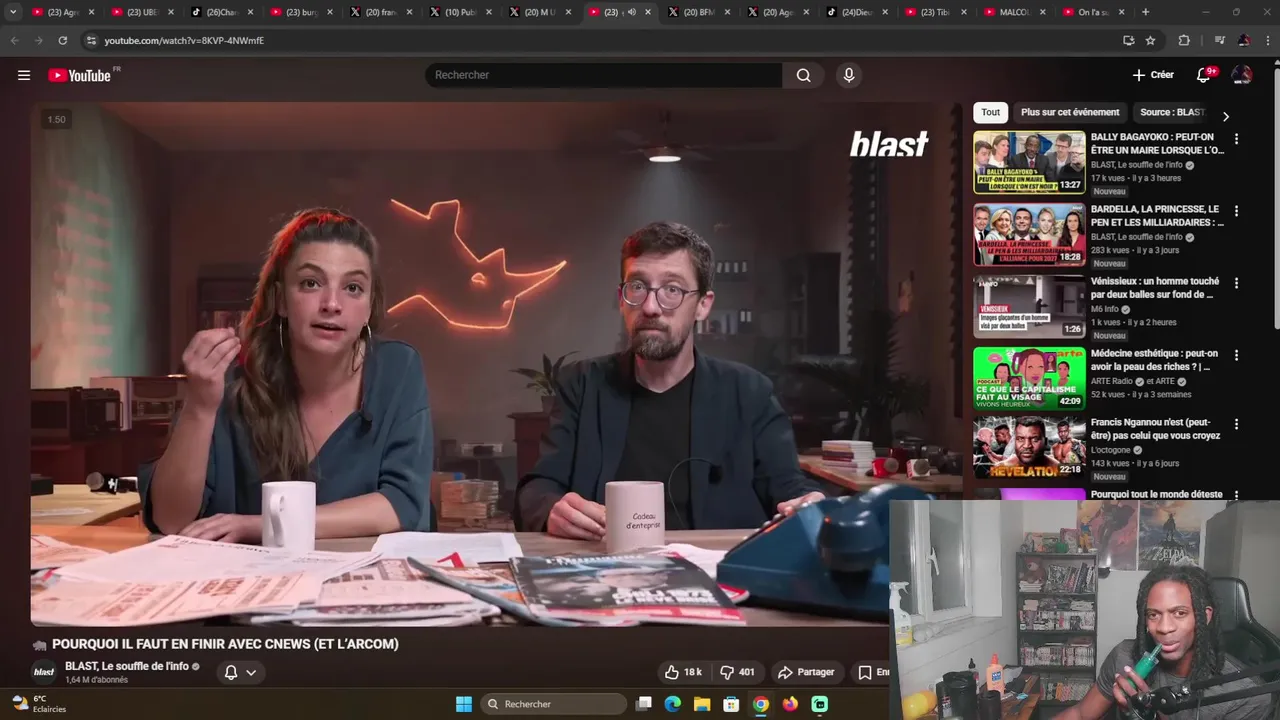Open the Chrome extensions puzzle icon
The image size is (1280, 720).
[x=1184, y=40]
